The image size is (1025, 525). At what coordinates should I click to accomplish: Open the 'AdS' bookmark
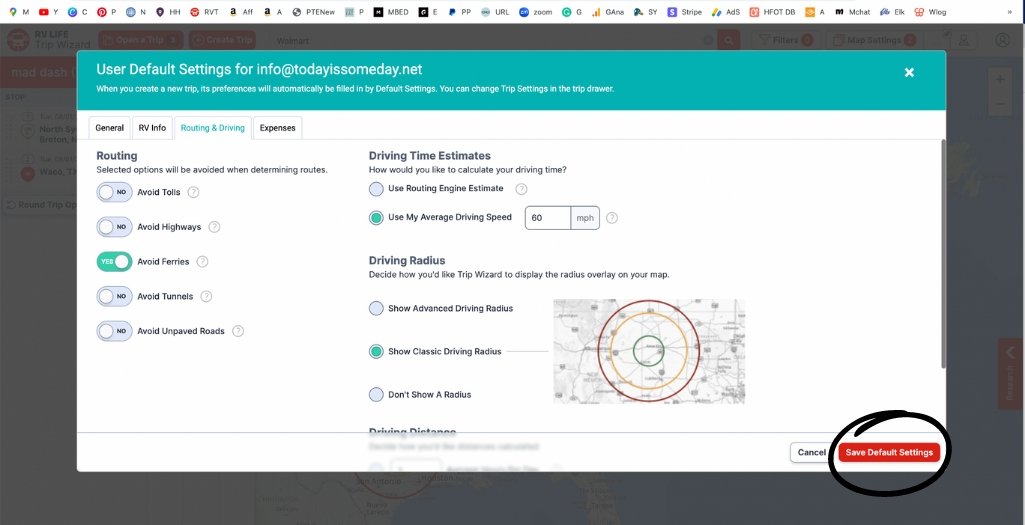(726, 12)
